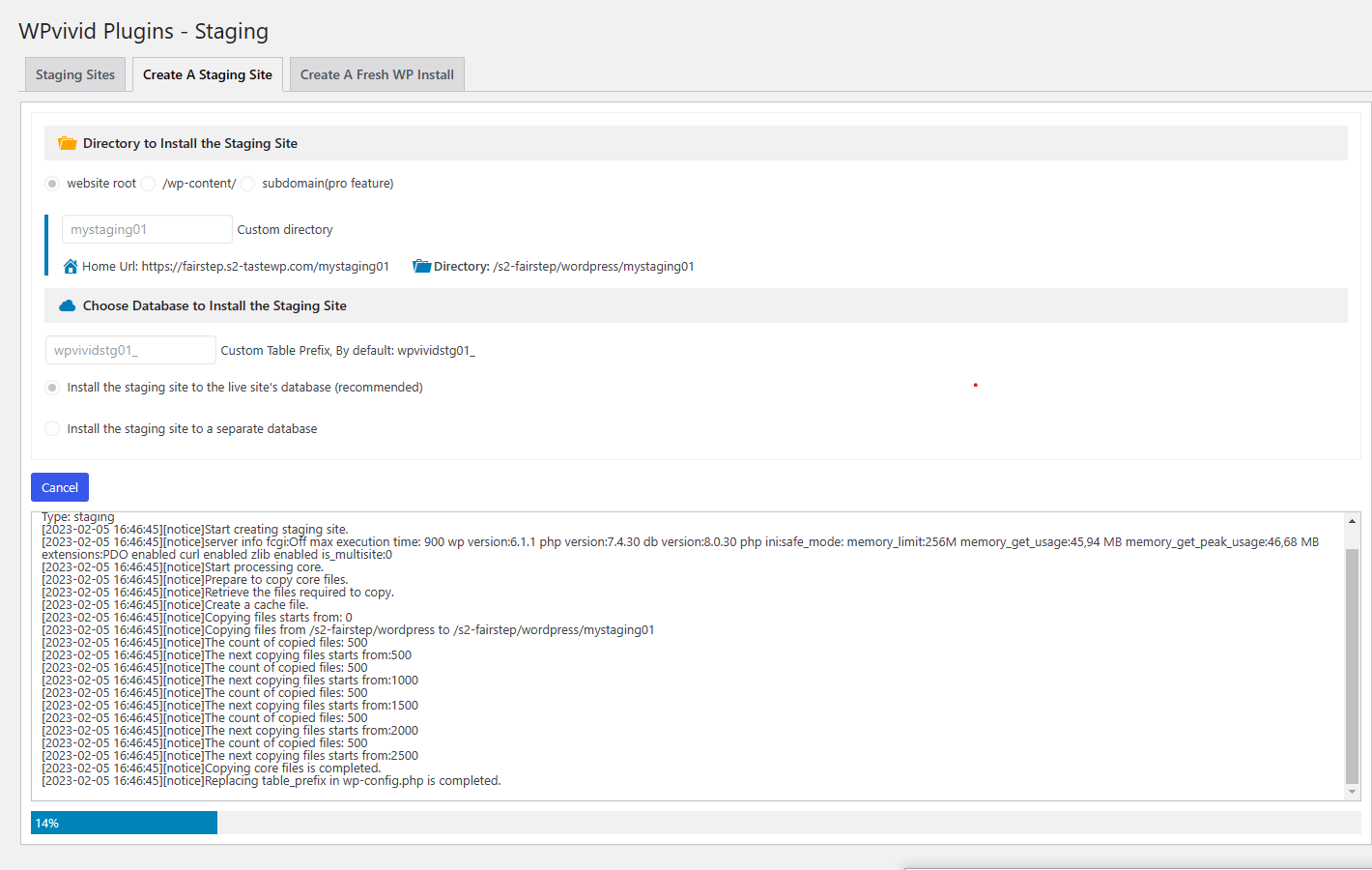Click the 'Custom directory' label
1372x870 pixels.
[x=285, y=230]
